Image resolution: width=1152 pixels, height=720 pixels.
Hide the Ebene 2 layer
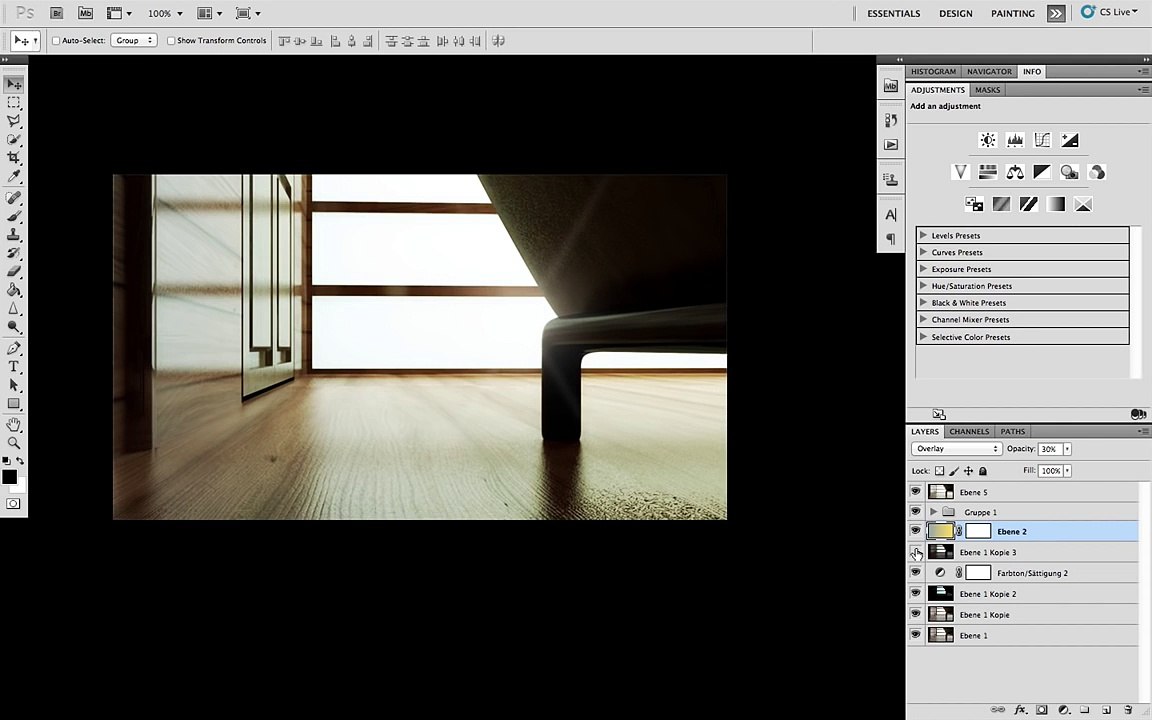click(x=915, y=530)
